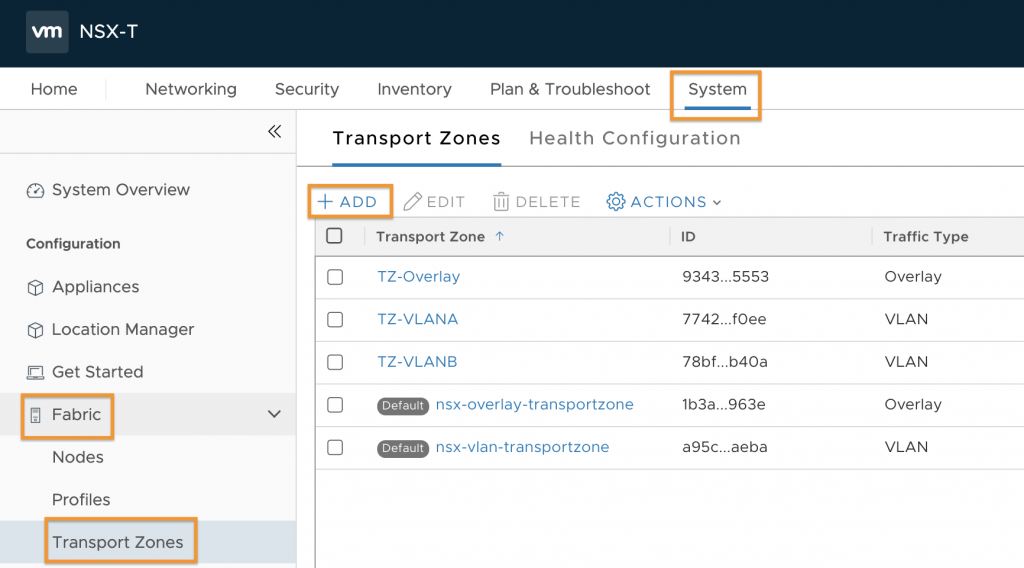Select Profiles under Fabric
The width and height of the screenshot is (1024, 568).
click(81, 499)
